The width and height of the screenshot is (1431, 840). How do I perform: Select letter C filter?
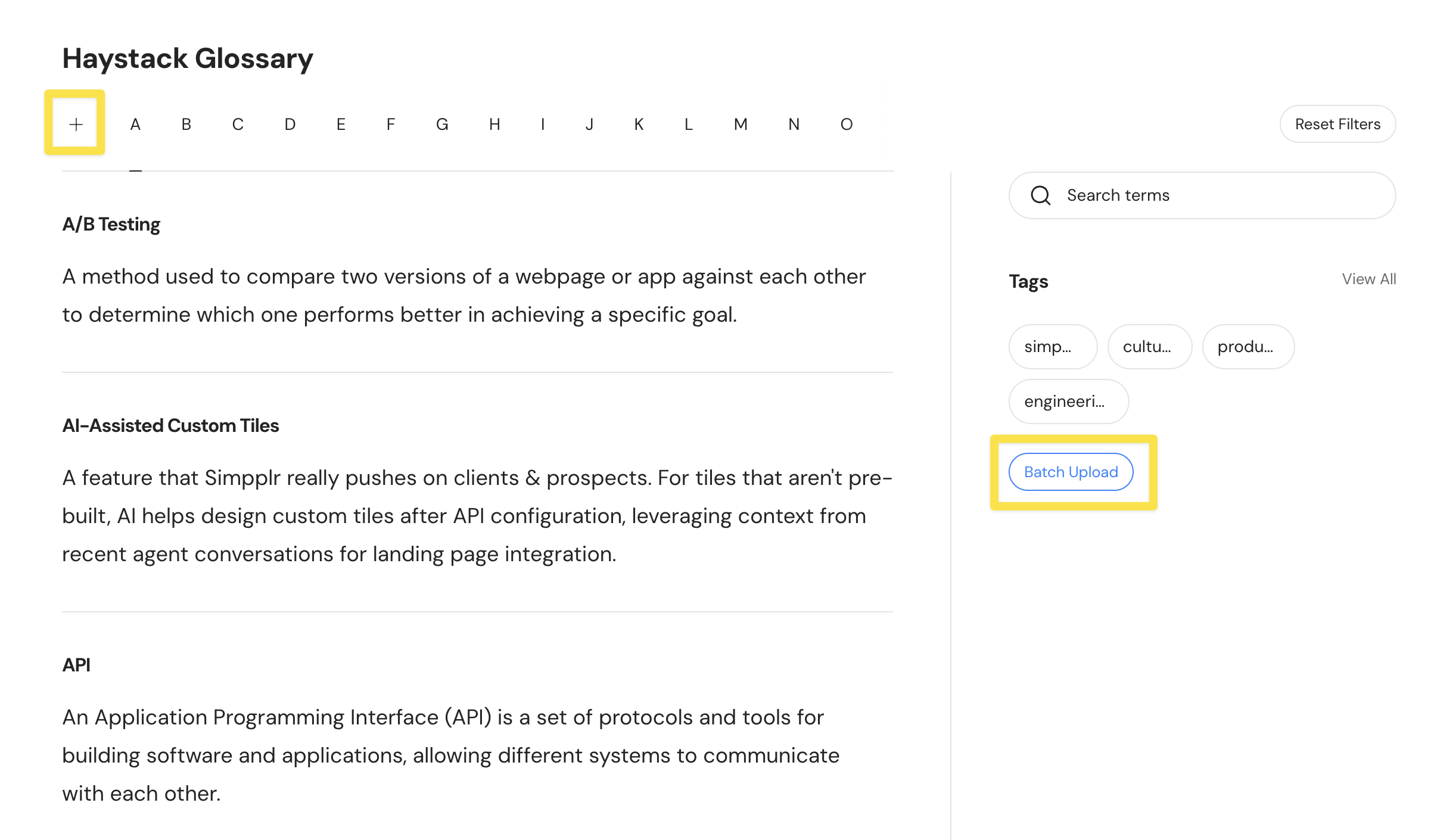(238, 124)
